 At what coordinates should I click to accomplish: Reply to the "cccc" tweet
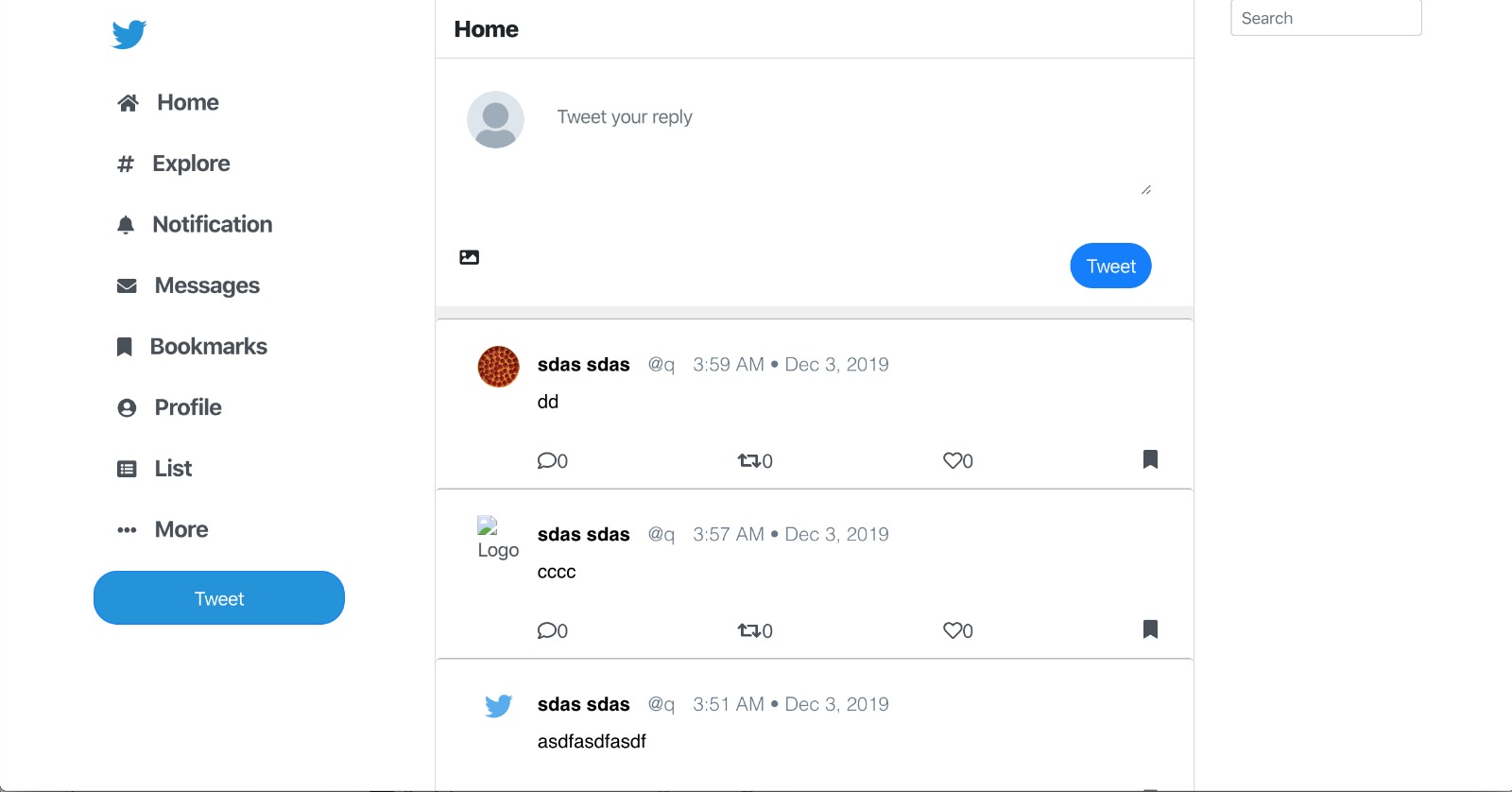tap(547, 631)
